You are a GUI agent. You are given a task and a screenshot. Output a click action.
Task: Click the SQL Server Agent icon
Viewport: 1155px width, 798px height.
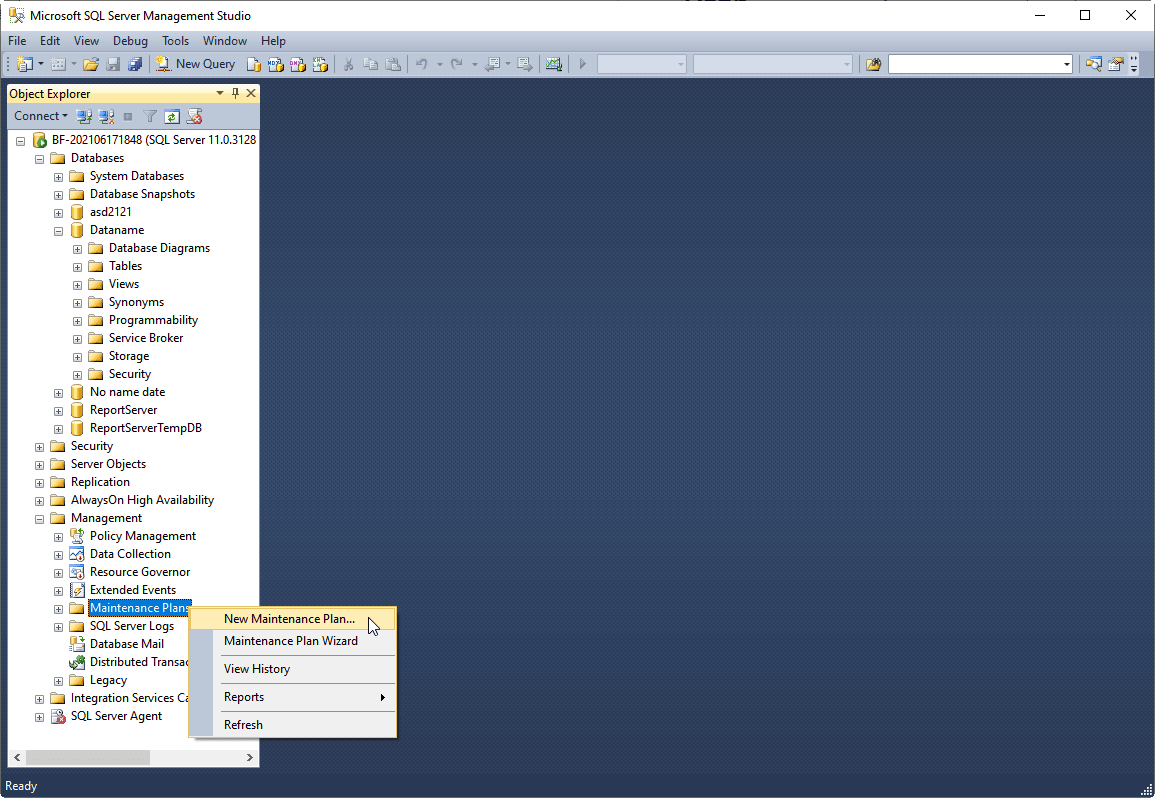57,716
